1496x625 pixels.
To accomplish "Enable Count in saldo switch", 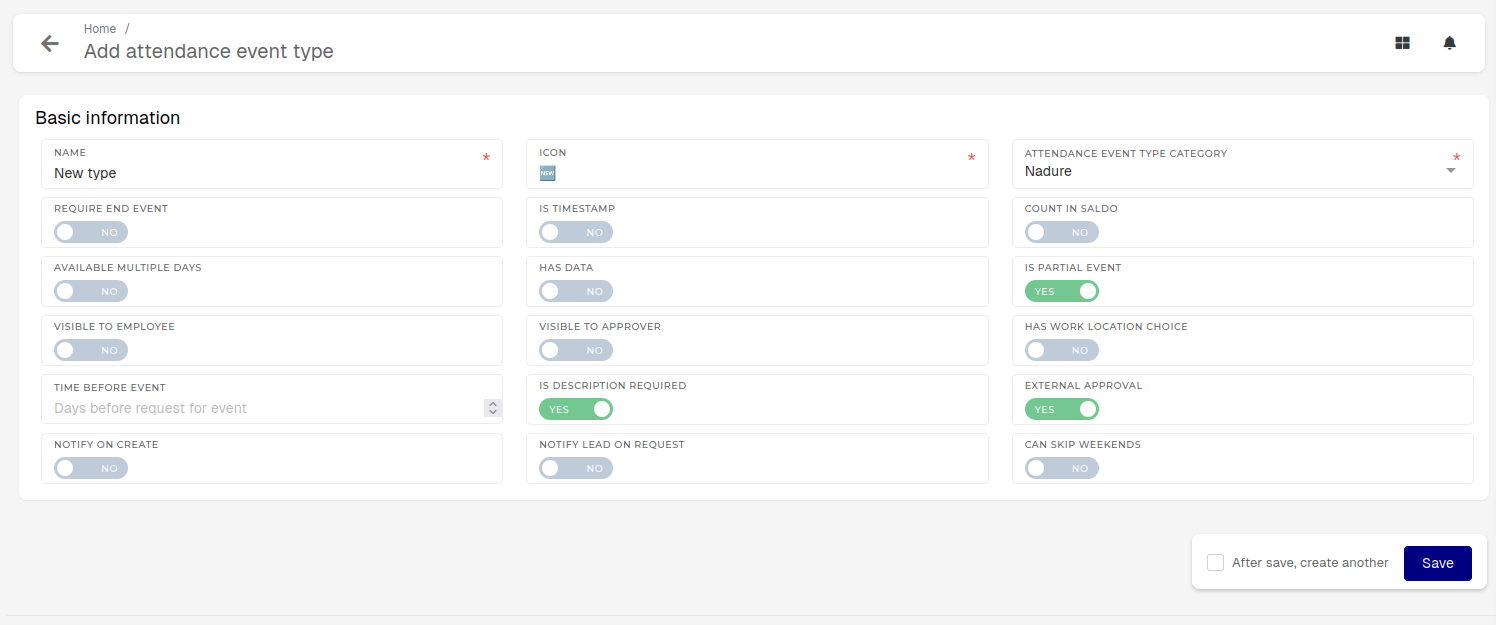I will (1062, 232).
